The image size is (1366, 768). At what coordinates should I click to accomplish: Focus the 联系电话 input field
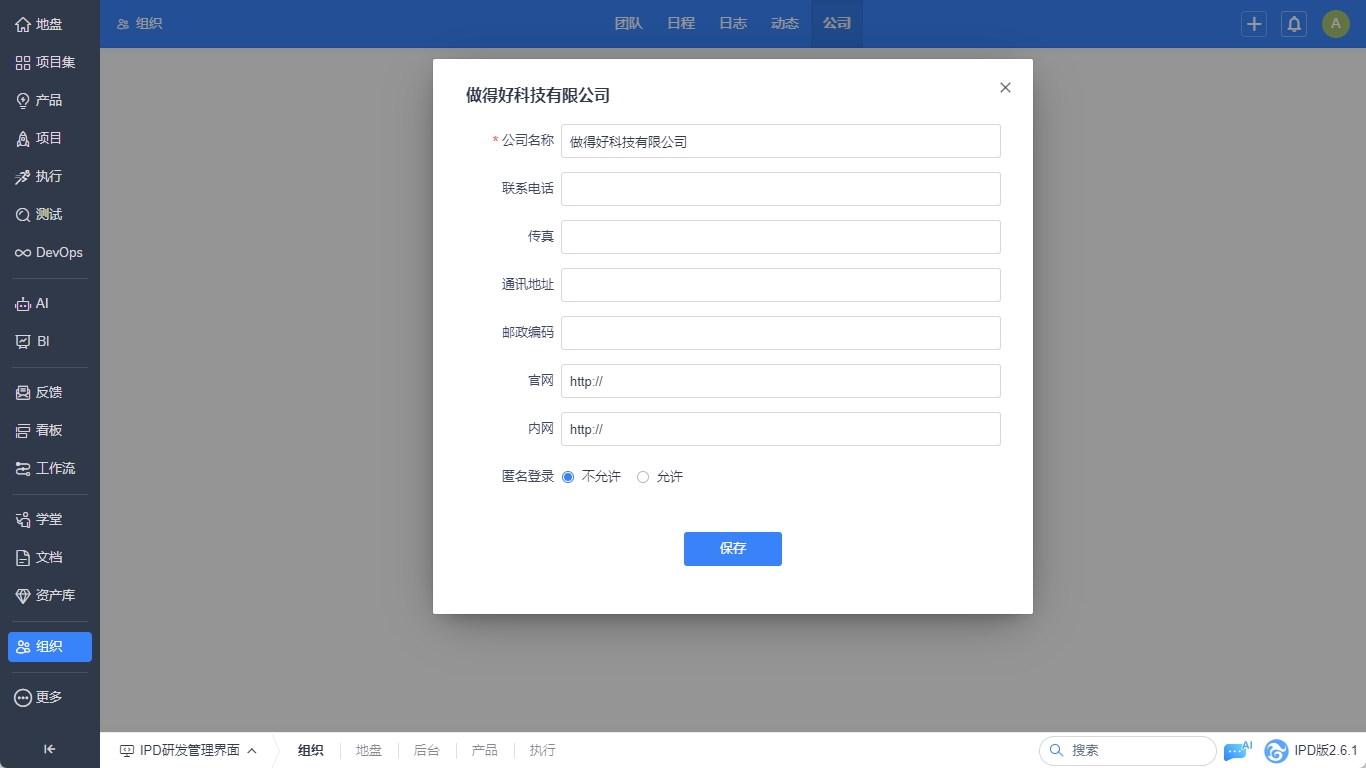(781, 189)
